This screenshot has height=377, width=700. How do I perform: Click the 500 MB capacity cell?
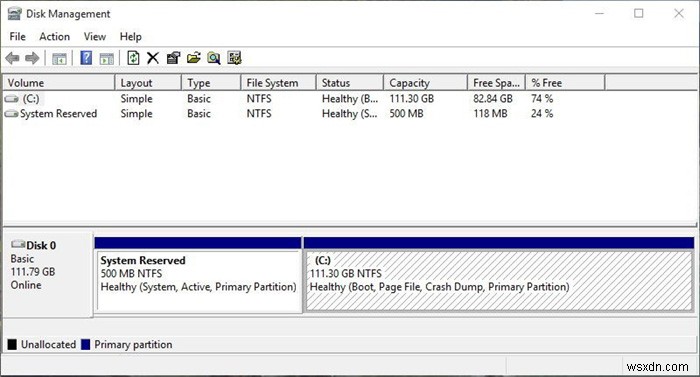coord(406,114)
